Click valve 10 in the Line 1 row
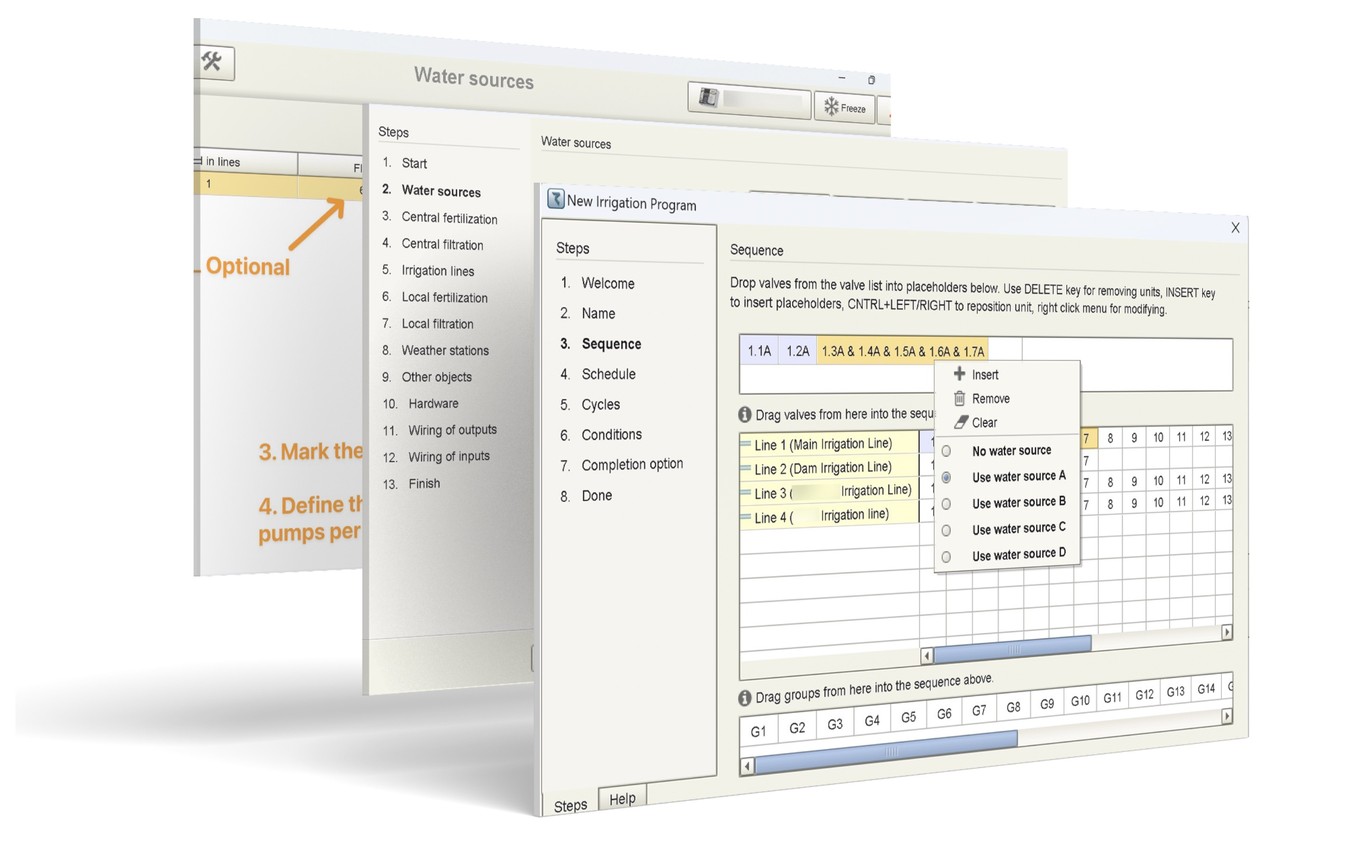 coord(1157,437)
